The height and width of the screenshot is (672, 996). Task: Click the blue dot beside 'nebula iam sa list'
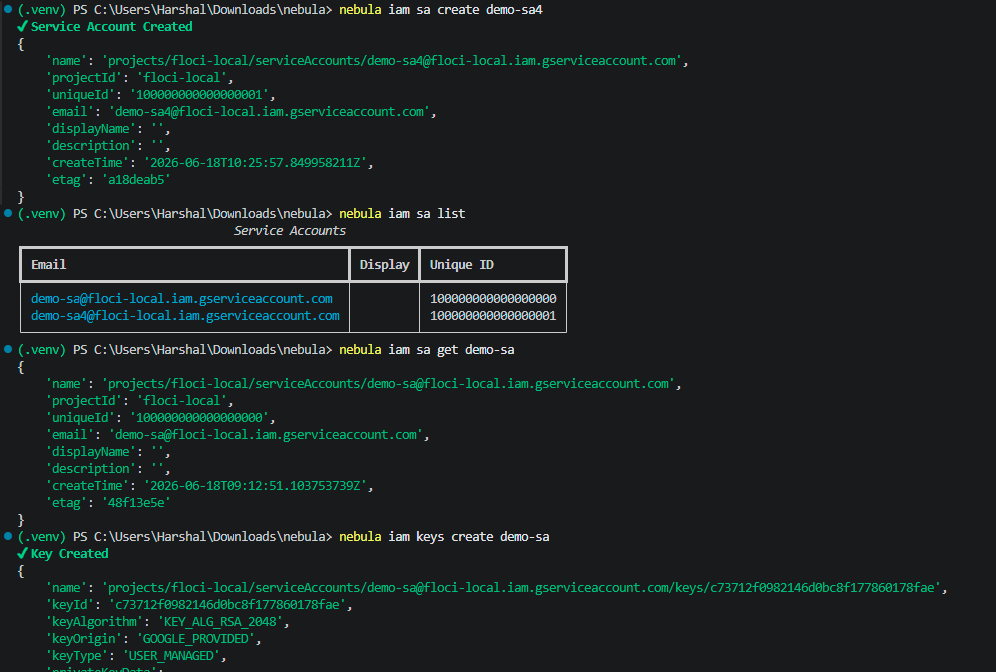8,213
